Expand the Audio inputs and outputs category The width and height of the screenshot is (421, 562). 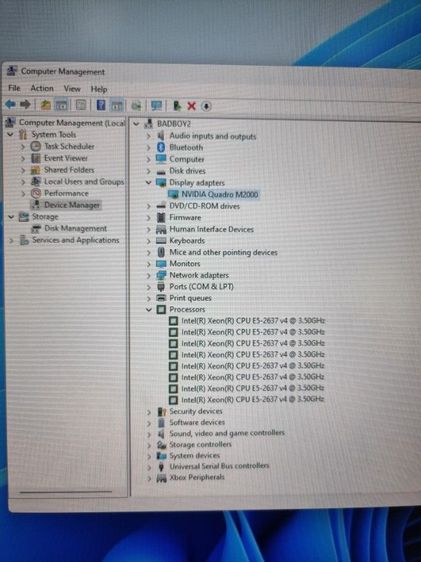148,136
